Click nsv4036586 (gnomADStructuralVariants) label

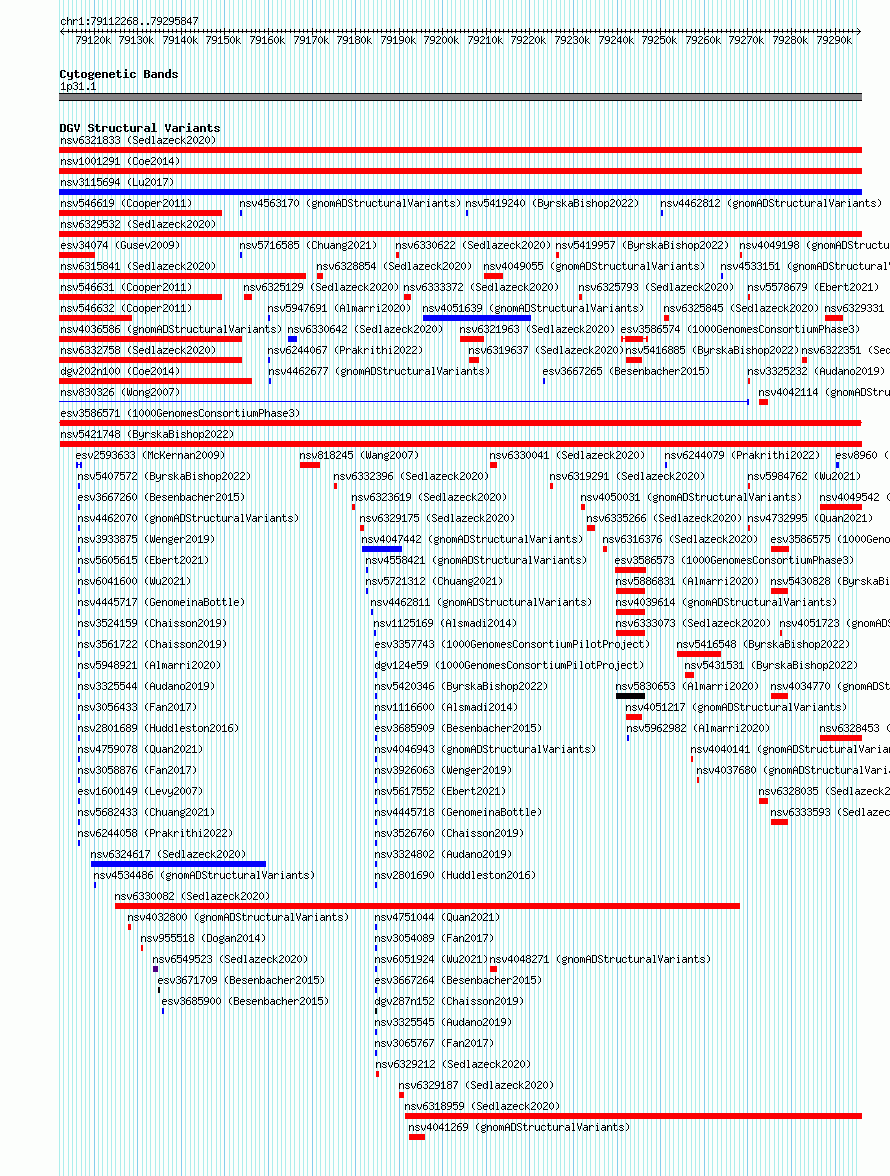click(x=171, y=329)
